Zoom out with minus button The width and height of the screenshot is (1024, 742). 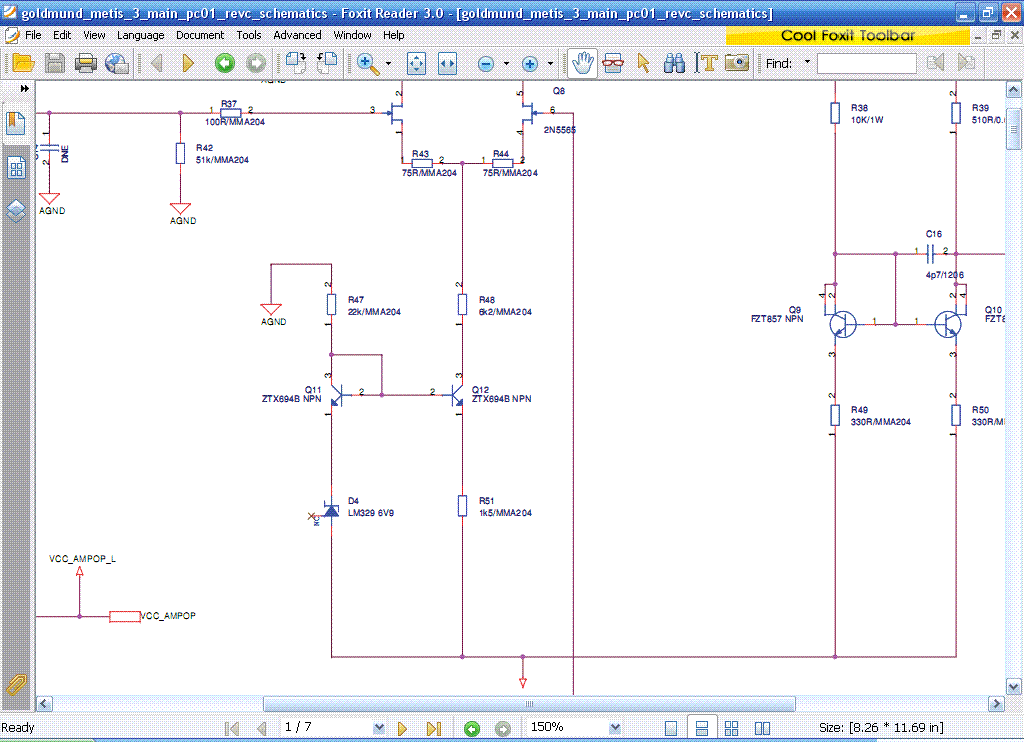click(485, 64)
